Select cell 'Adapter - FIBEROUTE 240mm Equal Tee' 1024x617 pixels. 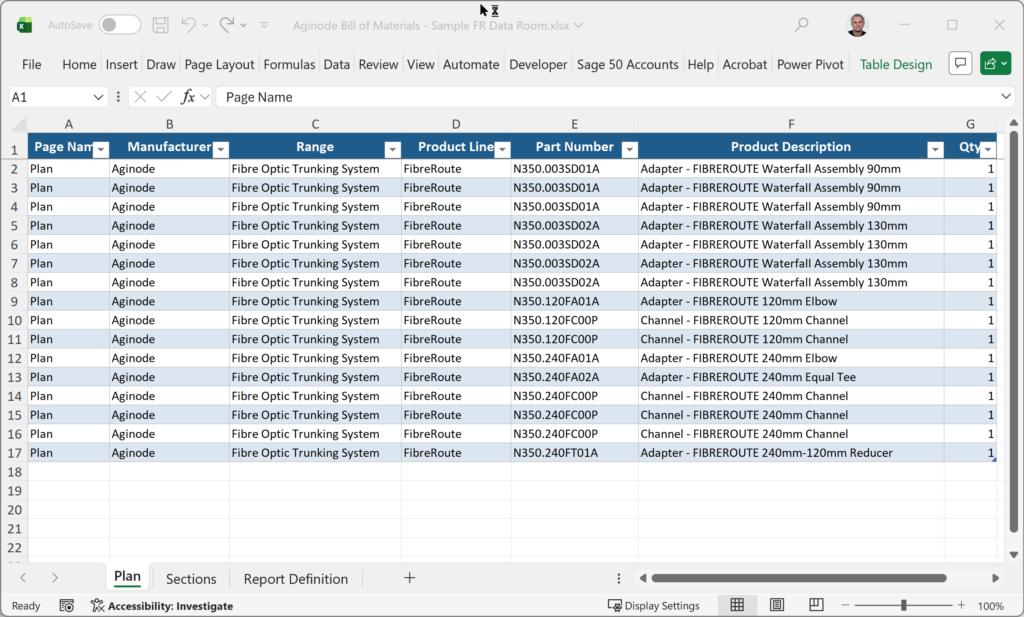coord(791,377)
